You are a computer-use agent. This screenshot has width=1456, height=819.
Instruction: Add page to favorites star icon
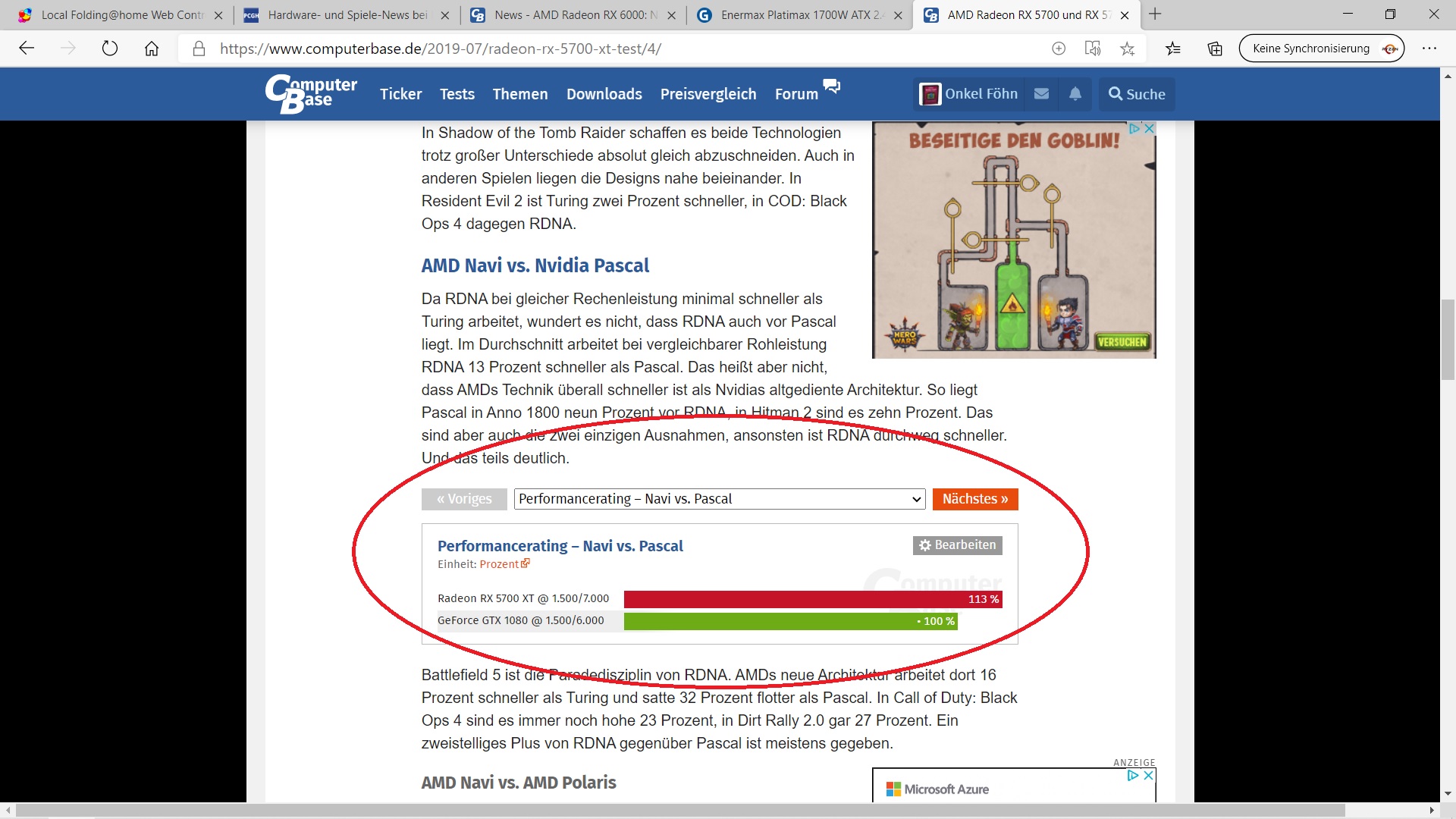[1127, 49]
